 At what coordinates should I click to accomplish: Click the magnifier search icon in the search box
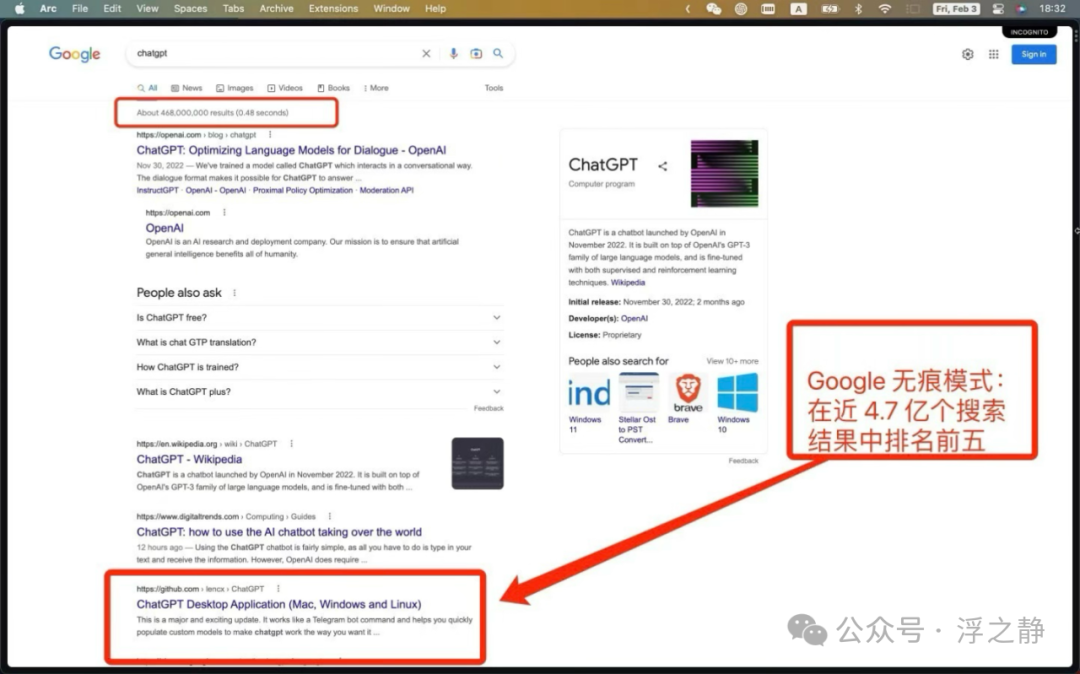498,54
